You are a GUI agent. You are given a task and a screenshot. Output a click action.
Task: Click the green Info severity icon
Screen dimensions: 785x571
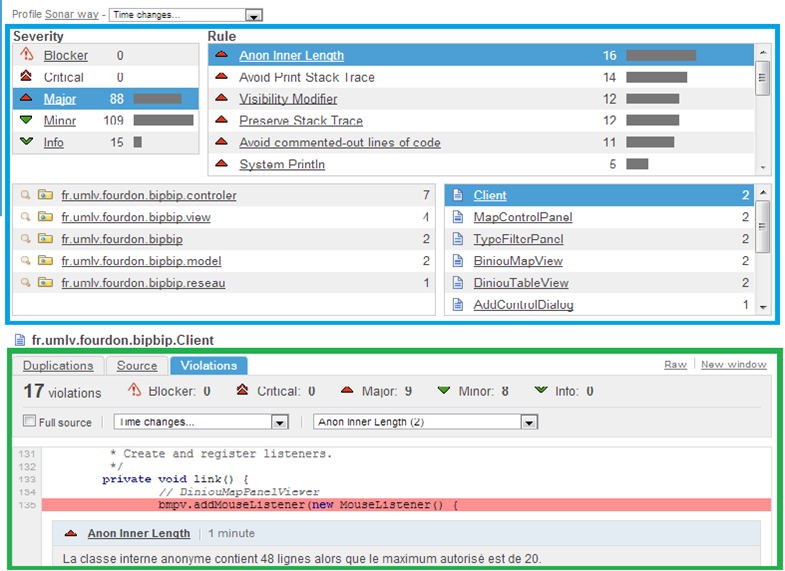pyautogui.click(x=27, y=143)
